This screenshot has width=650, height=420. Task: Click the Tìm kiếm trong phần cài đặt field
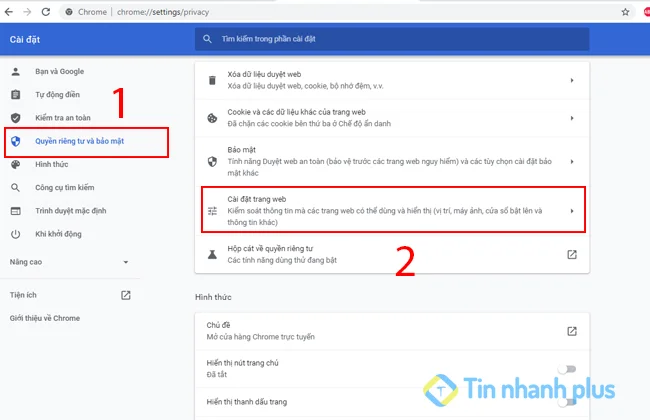click(392, 39)
